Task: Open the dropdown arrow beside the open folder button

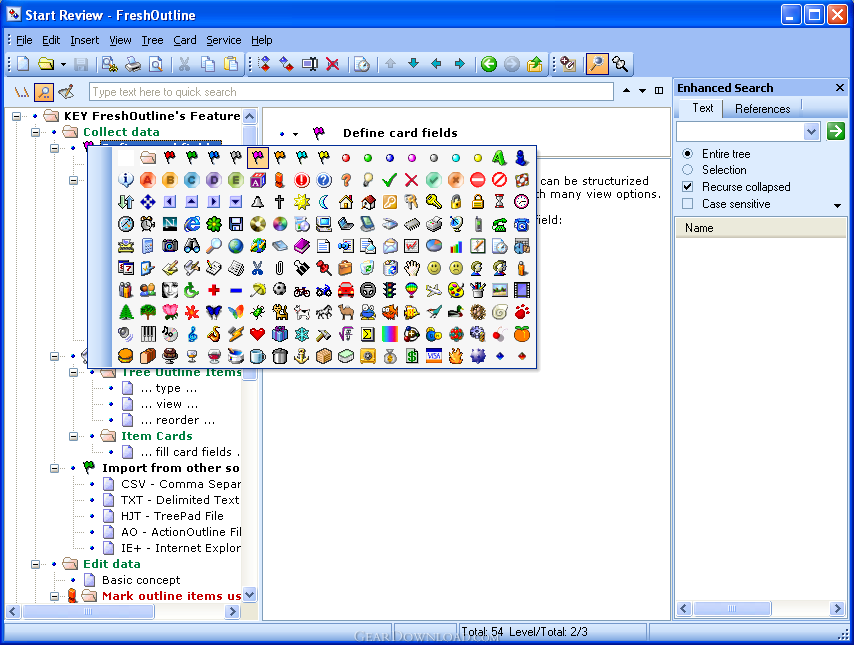Action: point(63,64)
